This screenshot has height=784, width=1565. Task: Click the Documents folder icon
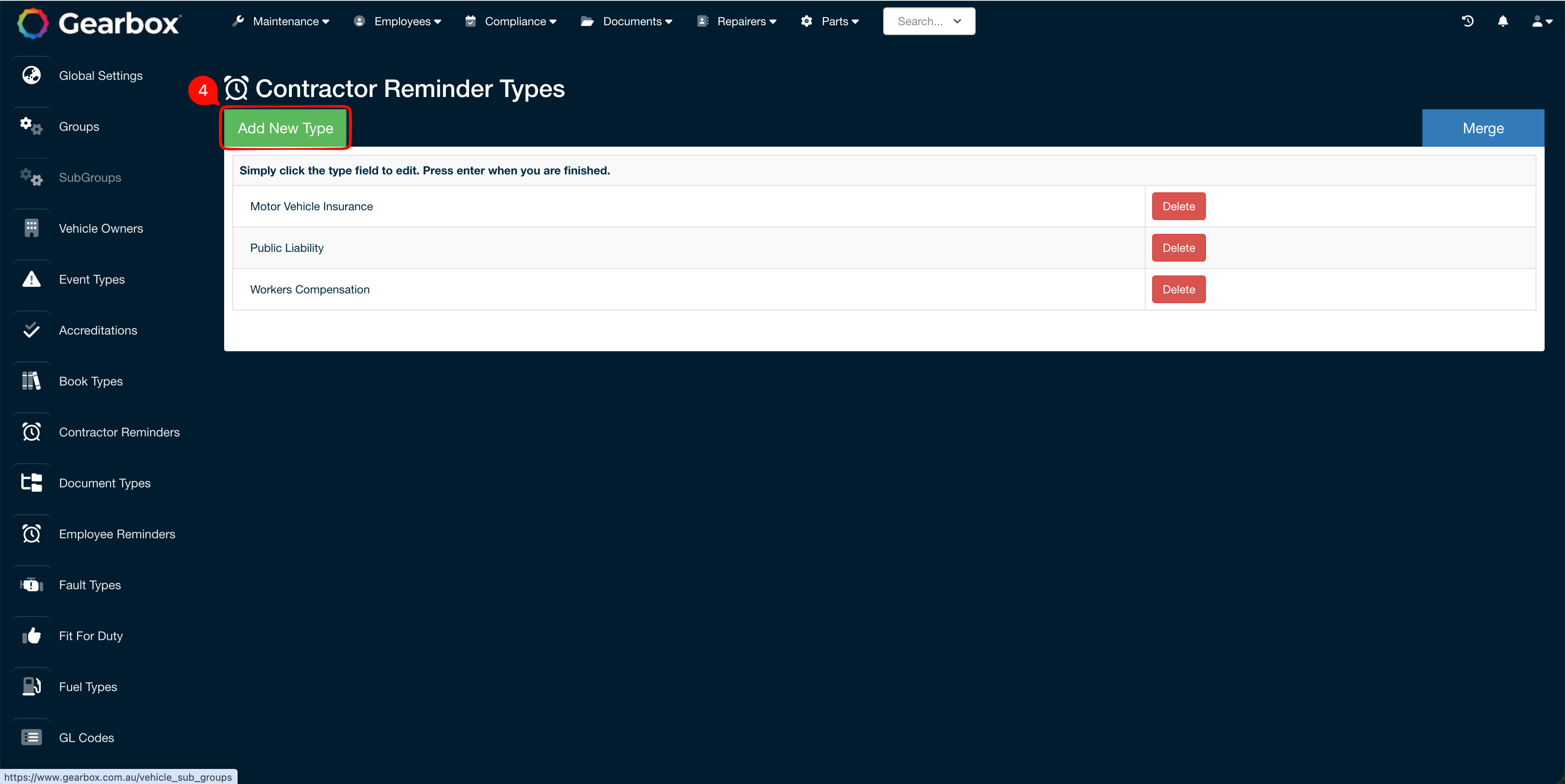(x=587, y=21)
